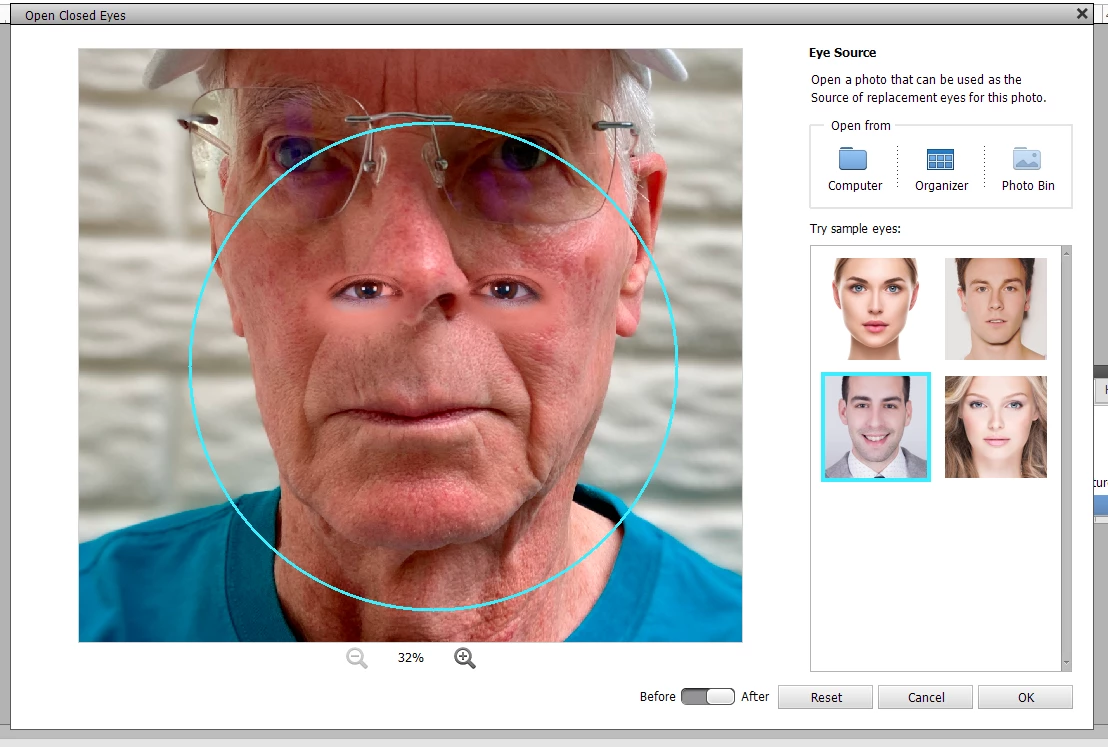The image size is (1108, 747).
Task: Choose the young man sample eyes thumbnail
Action: (x=996, y=309)
